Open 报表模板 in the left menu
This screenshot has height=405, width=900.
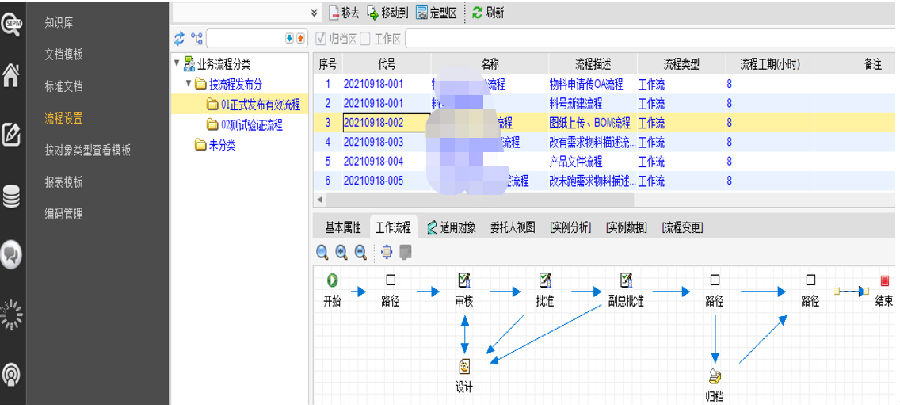[x=64, y=182]
